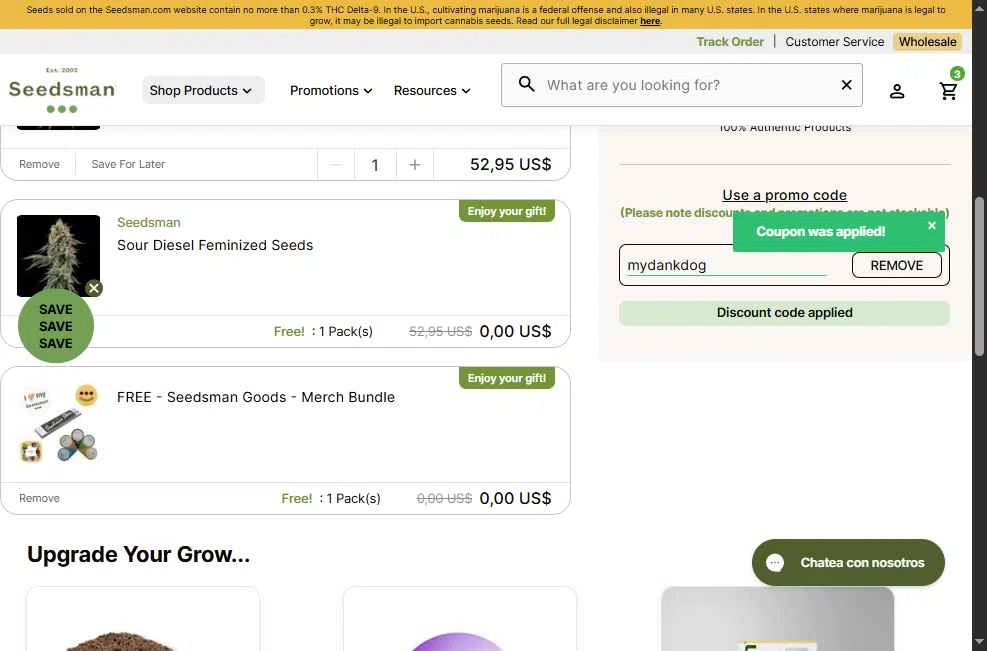Start chat via 'Chatea con nosotros'
This screenshot has width=987, height=651.
click(849, 562)
